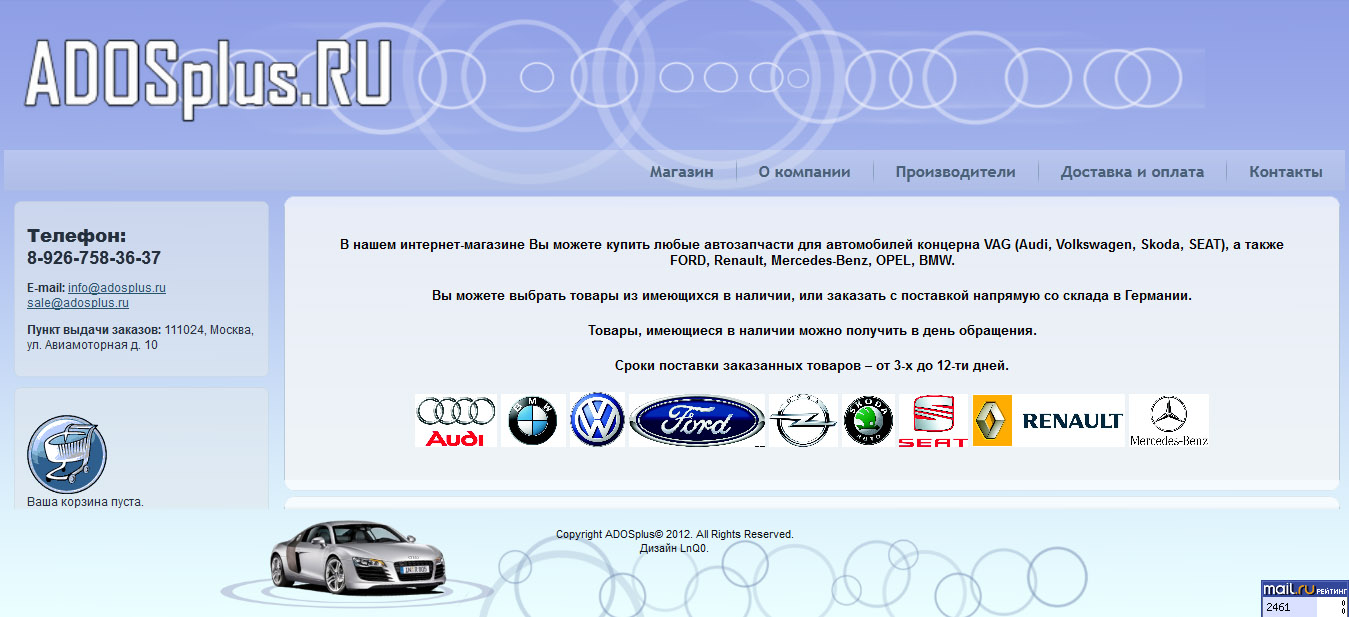Select the Volkswagen logo

597,420
